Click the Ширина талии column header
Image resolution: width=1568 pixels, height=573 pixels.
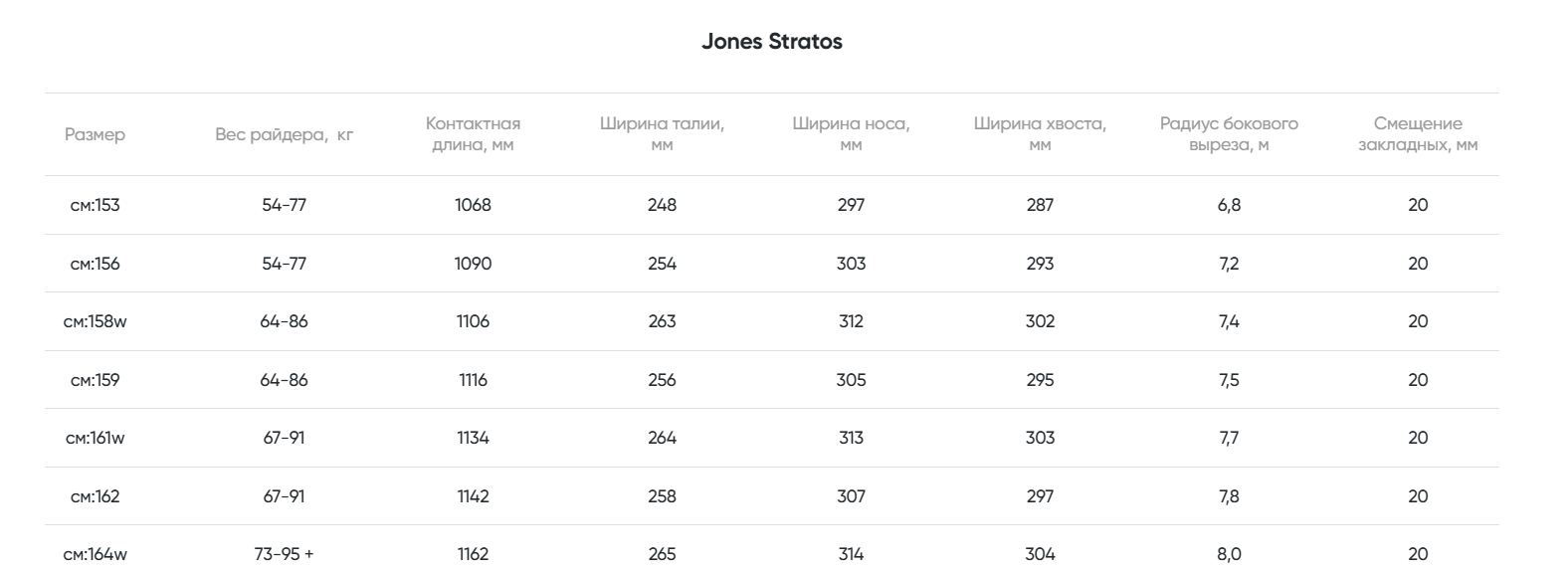click(662, 134)
